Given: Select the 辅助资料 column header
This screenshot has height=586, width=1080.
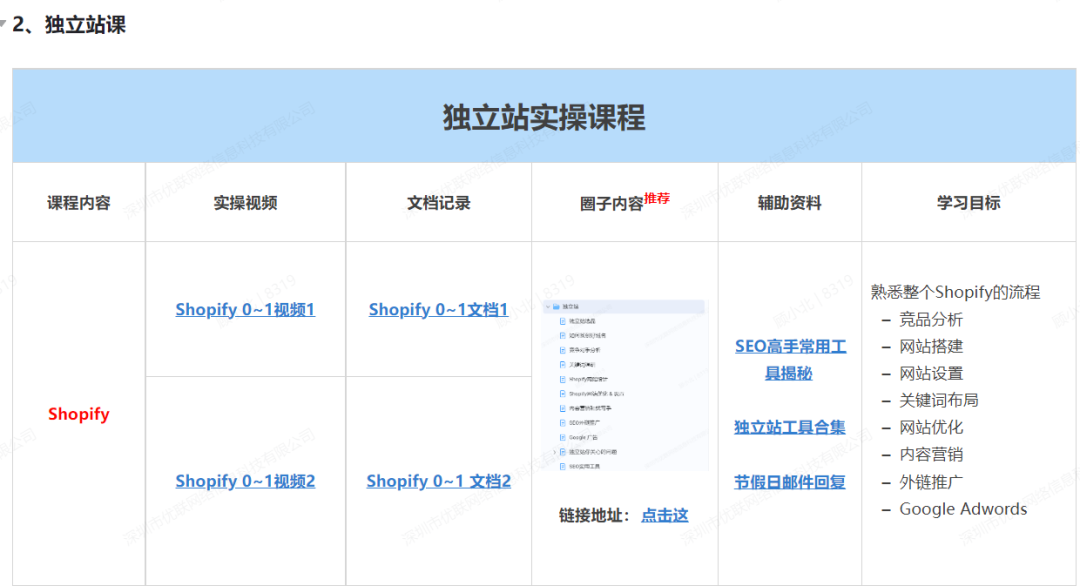Looking at the screenshot, I should (790, 203).
